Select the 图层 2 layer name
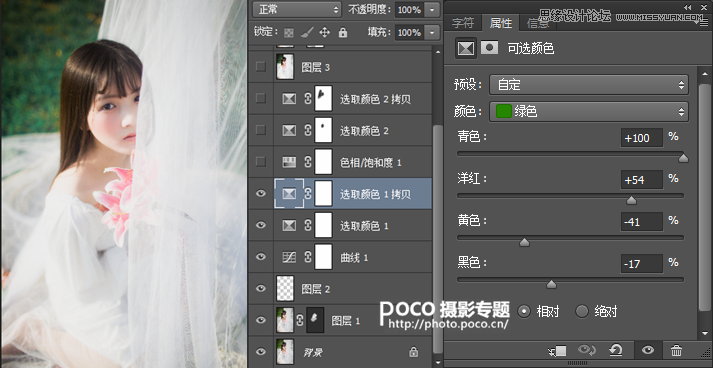 [x=316, y=289]
